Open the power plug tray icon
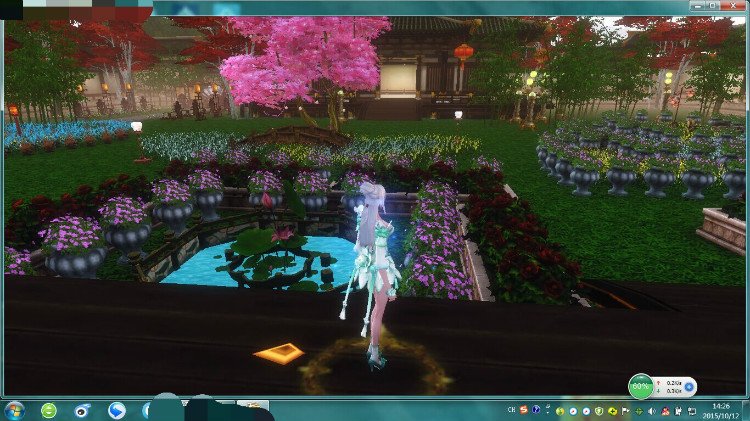The image size is (750, 421). pyautogui.click(x=678, y=411)
